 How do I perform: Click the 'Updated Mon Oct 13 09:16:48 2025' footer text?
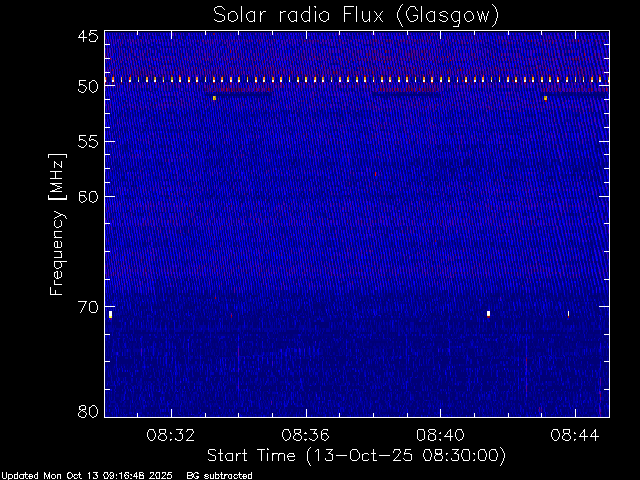point(87,476)
